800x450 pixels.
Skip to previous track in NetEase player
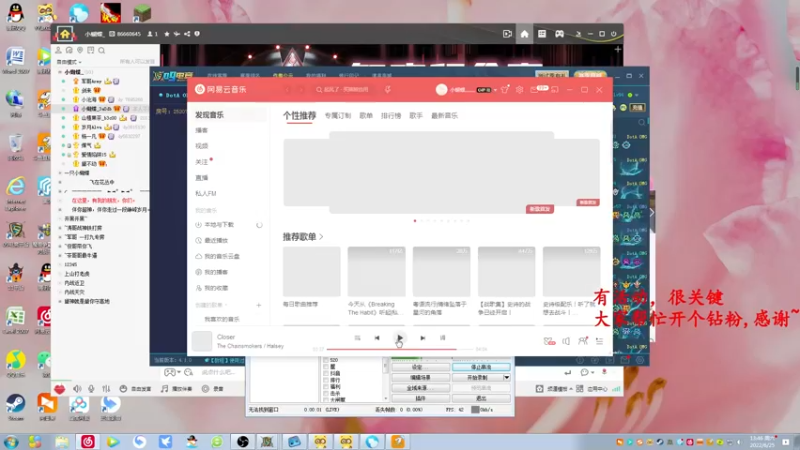tap(377, 338)
